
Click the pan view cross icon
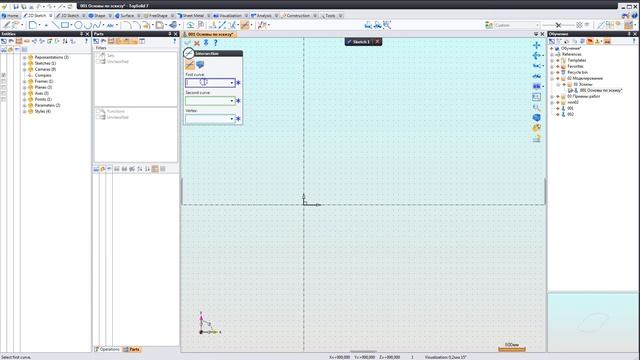pos(536,45)
